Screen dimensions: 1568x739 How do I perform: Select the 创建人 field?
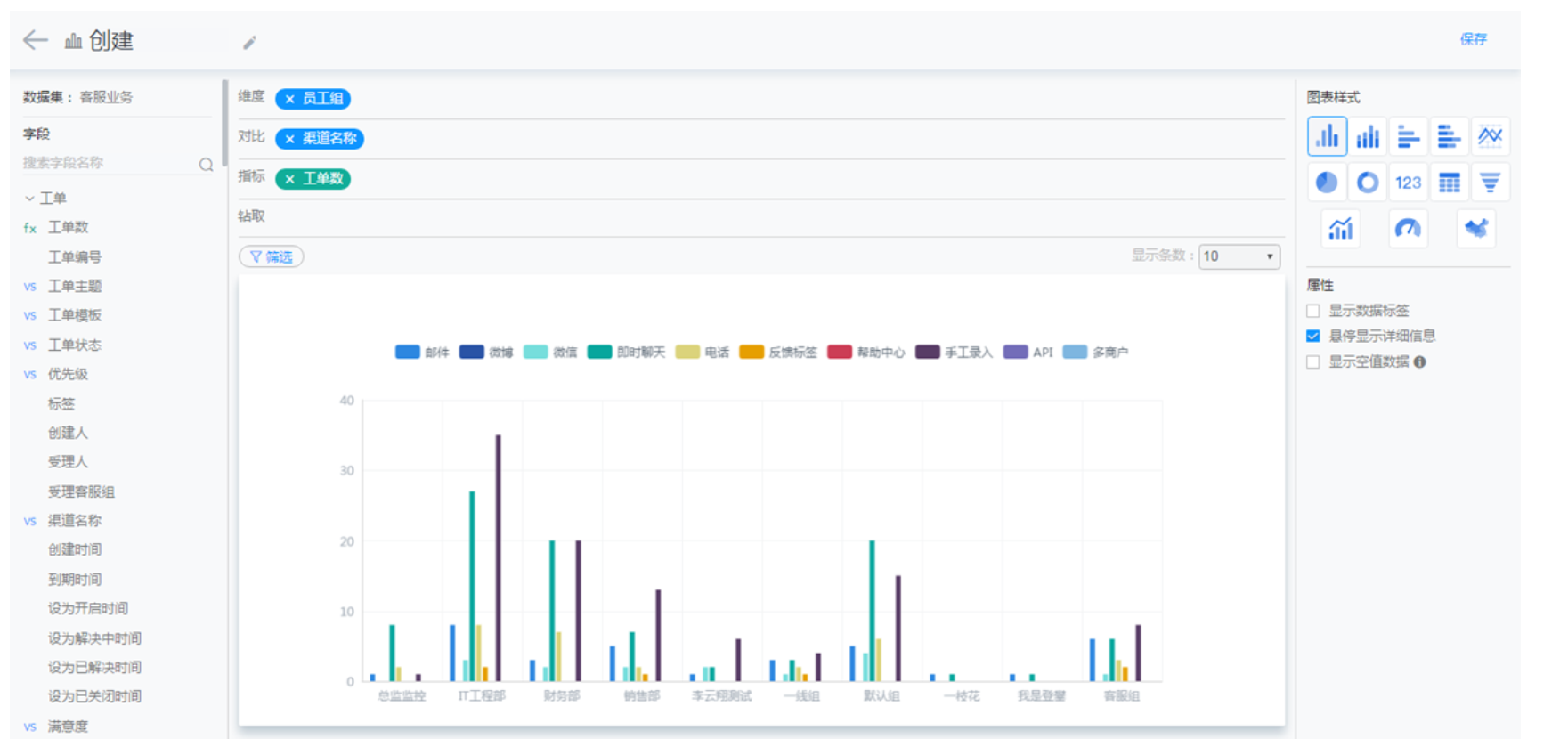click(x=68, y=434)
